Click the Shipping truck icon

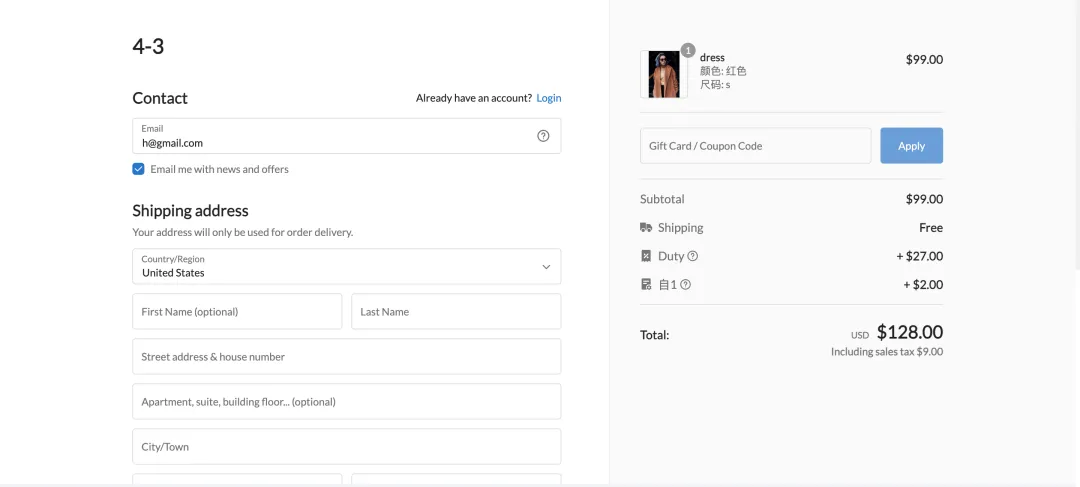[x=646, y=228]
